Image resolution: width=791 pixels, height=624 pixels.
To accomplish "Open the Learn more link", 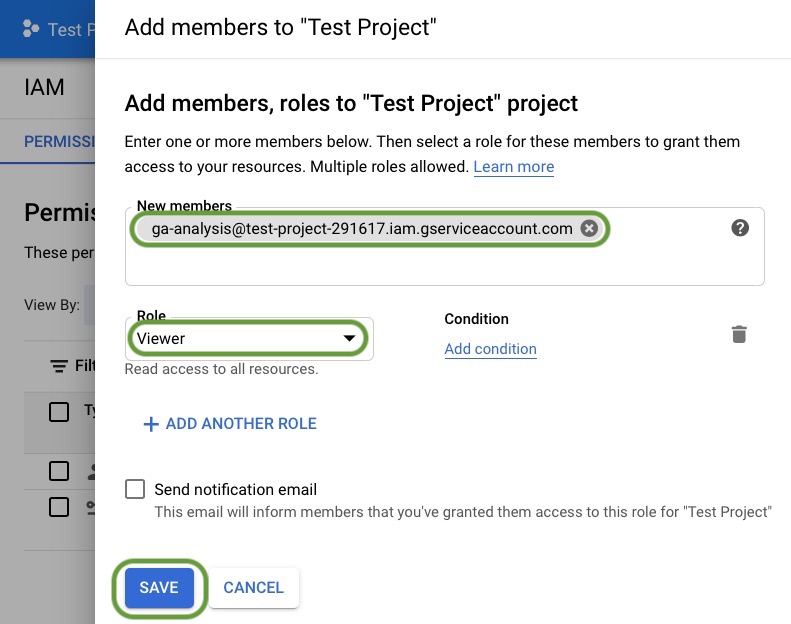I will (x=513, y=167).
